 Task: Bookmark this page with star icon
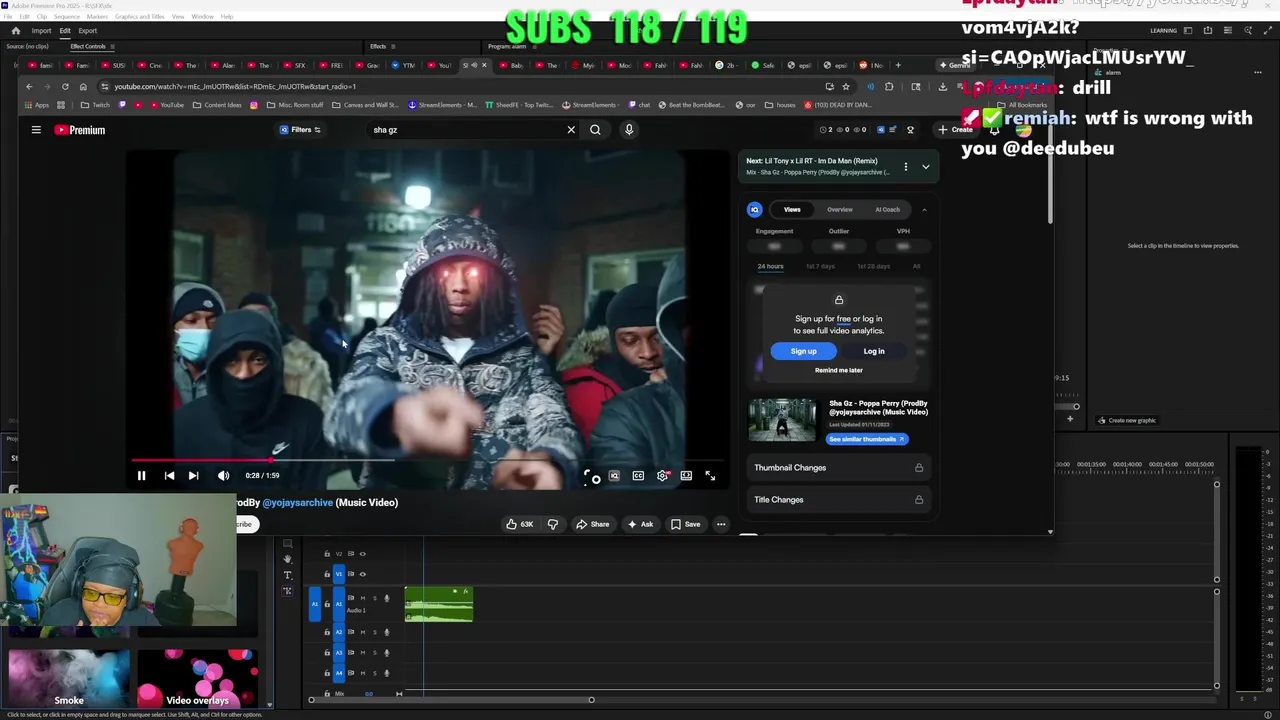[846, 86]
